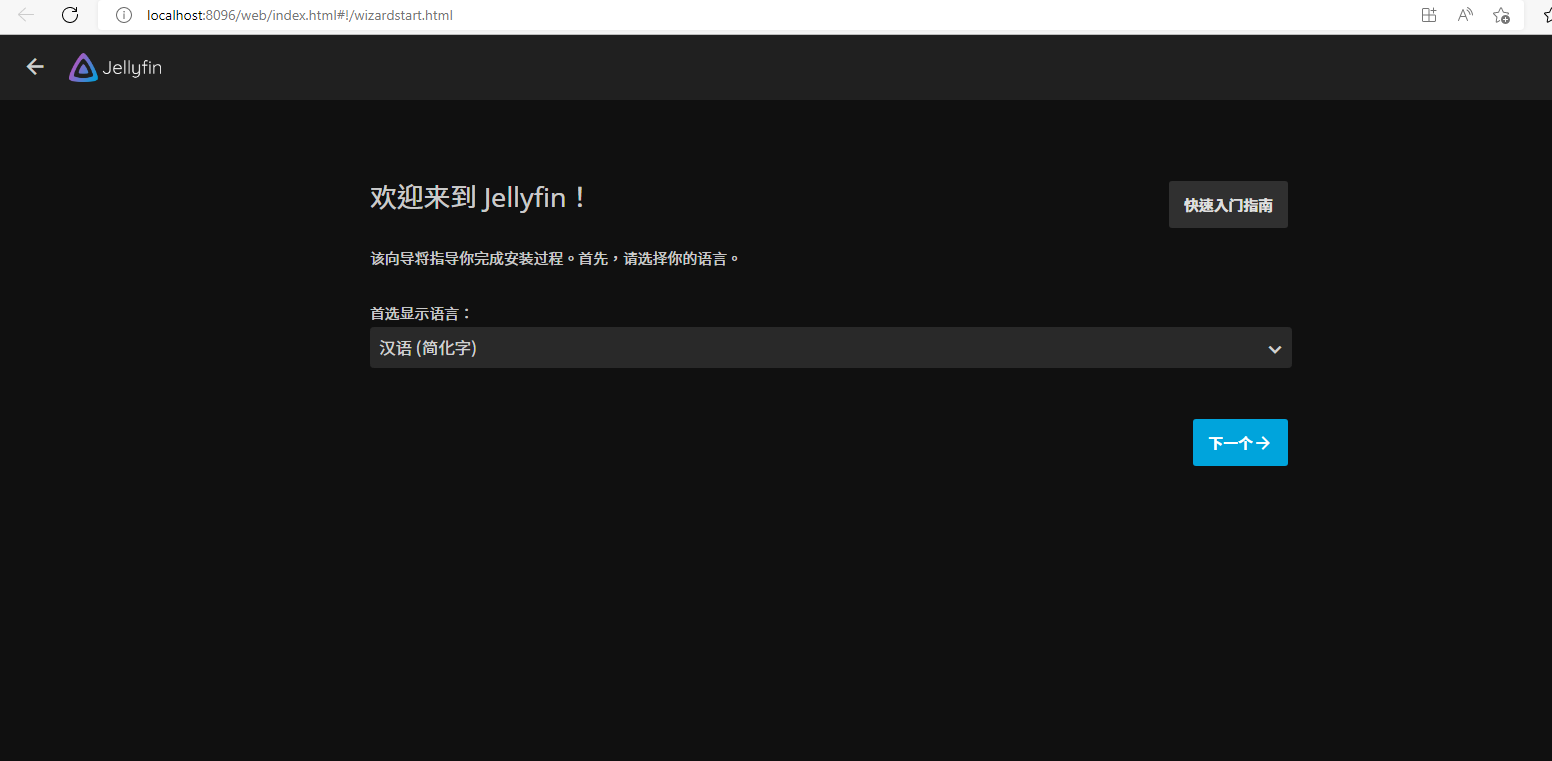Click the site information icon in address bar
The image size is (1552, 761).
pyautogui.click(x=124, y=15)
